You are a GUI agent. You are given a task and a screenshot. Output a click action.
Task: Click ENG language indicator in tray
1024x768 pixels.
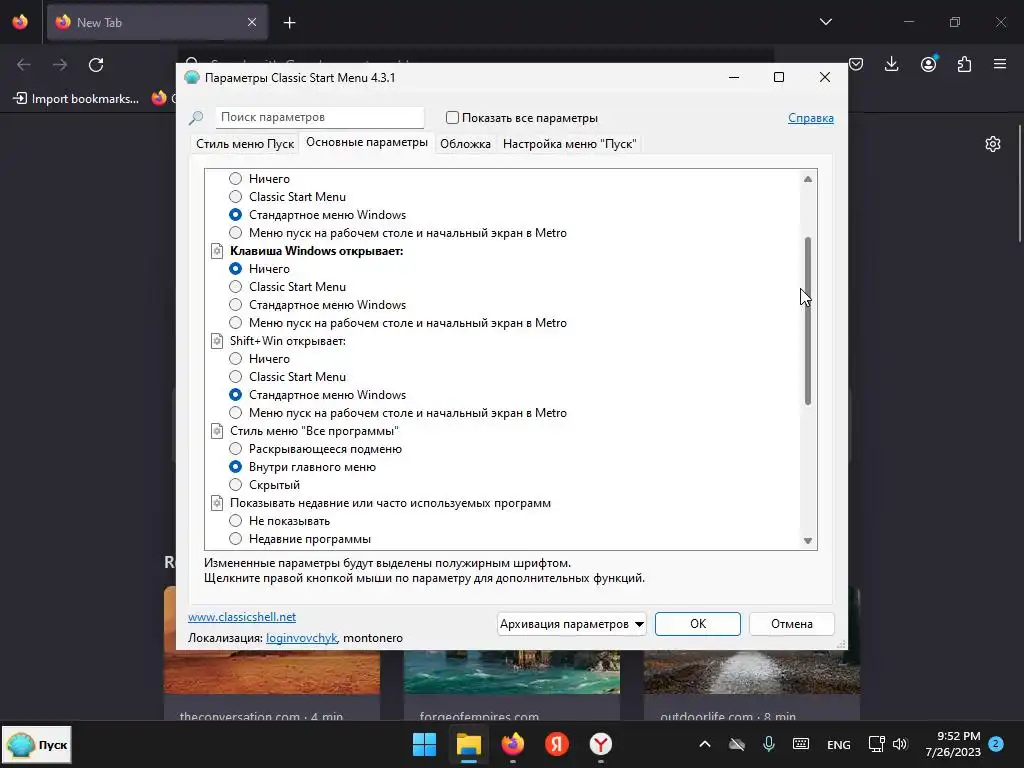point(839,744)
